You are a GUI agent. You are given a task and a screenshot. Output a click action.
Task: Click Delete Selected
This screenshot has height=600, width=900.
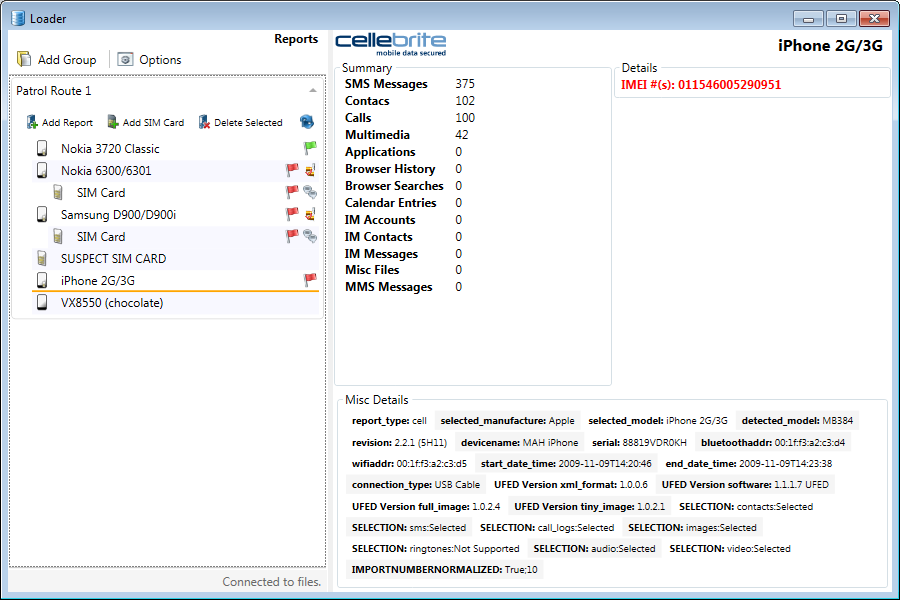[x=240, y=122]
